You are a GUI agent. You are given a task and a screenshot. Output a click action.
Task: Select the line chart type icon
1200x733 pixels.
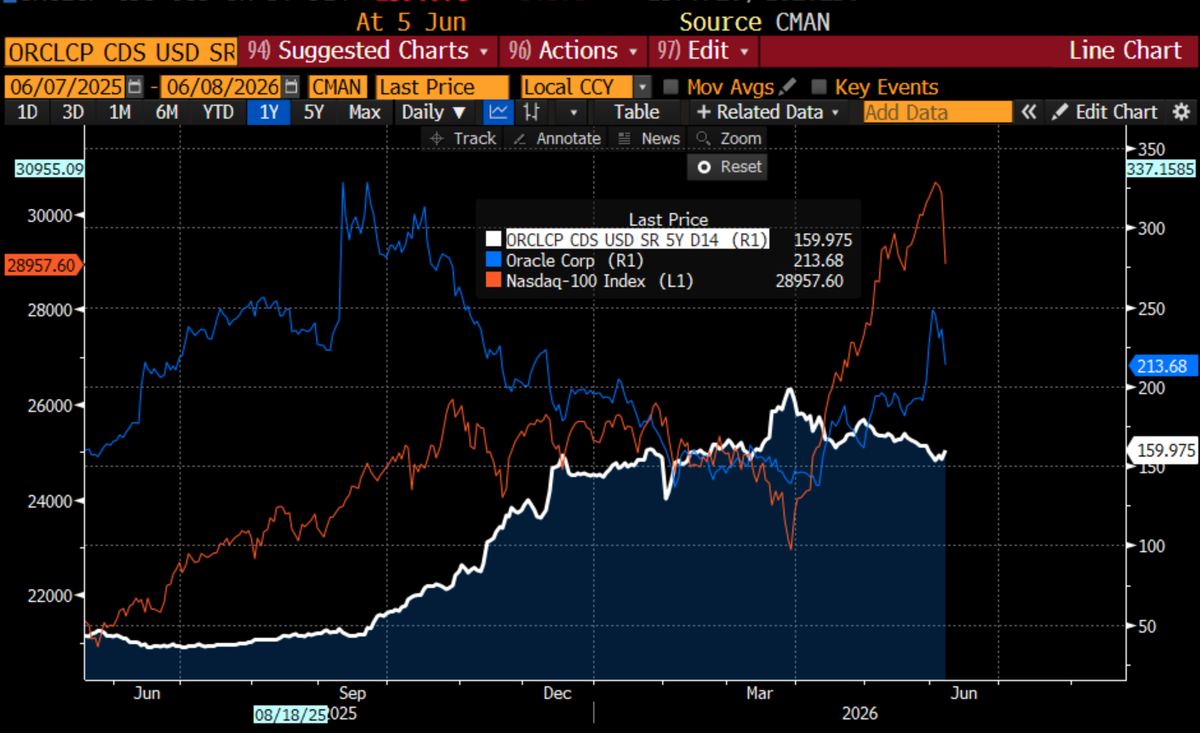click(x=498, y=112)
